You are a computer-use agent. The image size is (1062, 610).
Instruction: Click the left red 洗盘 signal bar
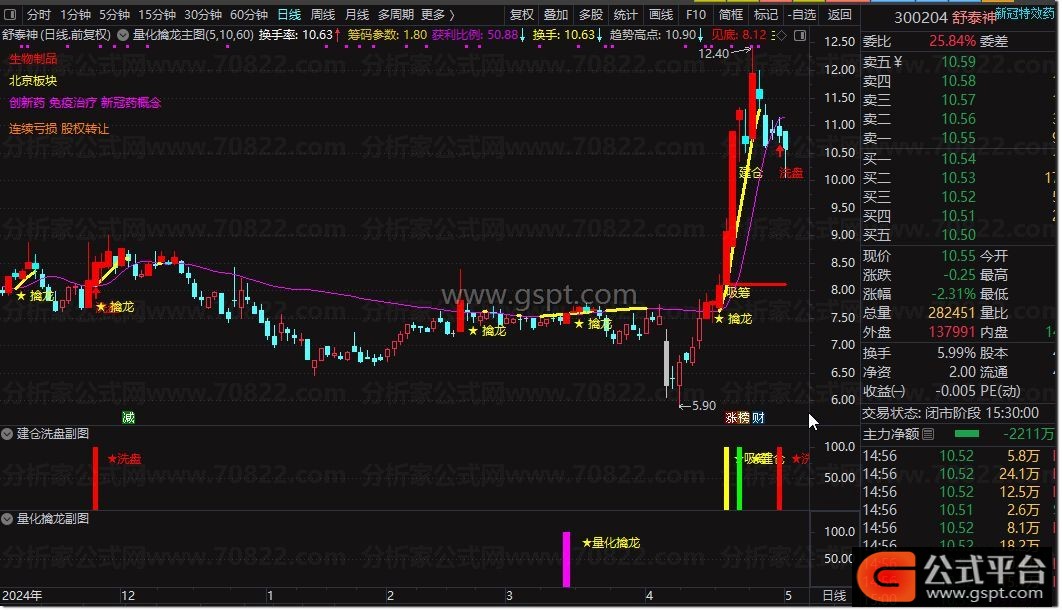[x=95, y=478]
